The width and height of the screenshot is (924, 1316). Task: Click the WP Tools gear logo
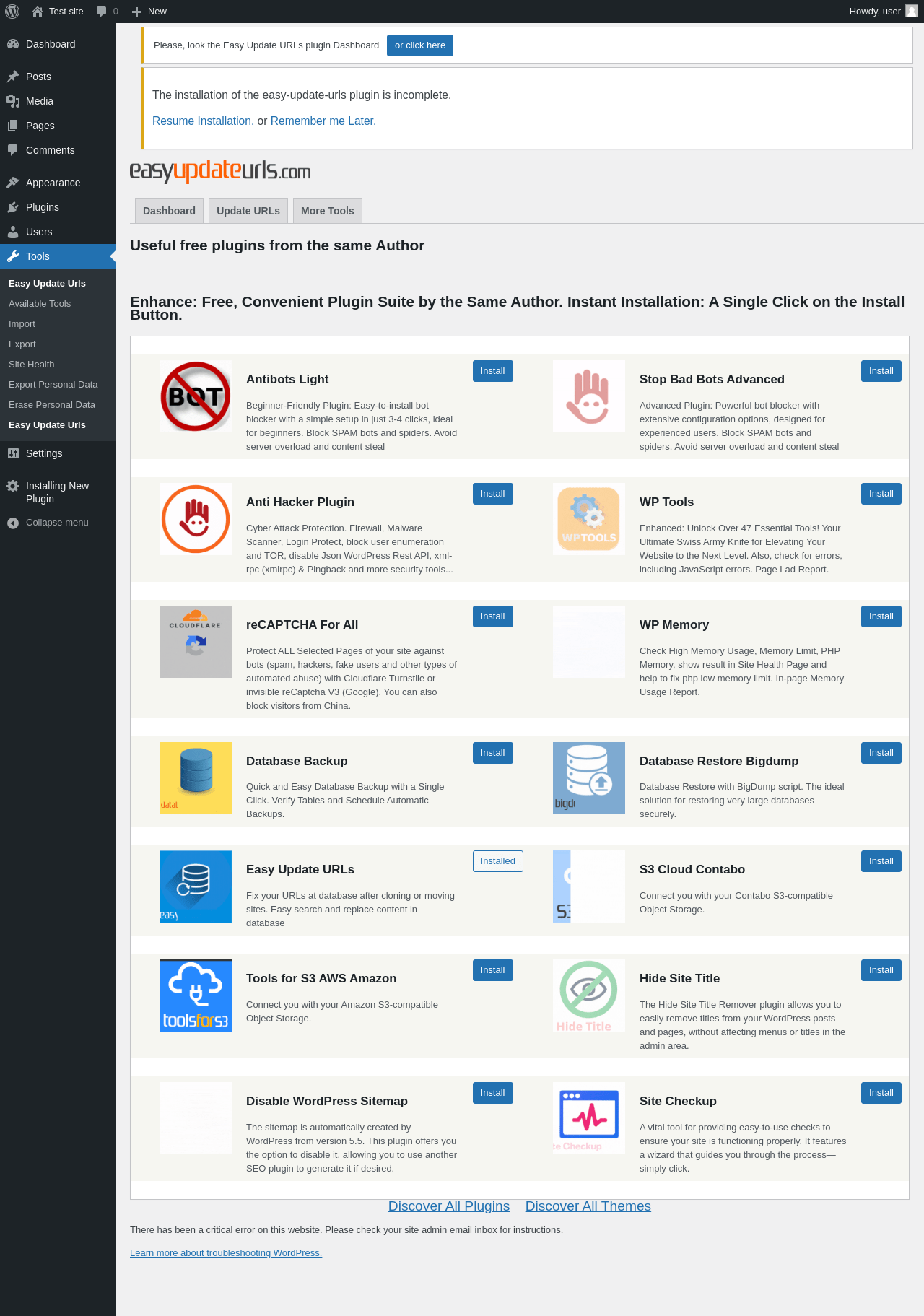[589, 519]
